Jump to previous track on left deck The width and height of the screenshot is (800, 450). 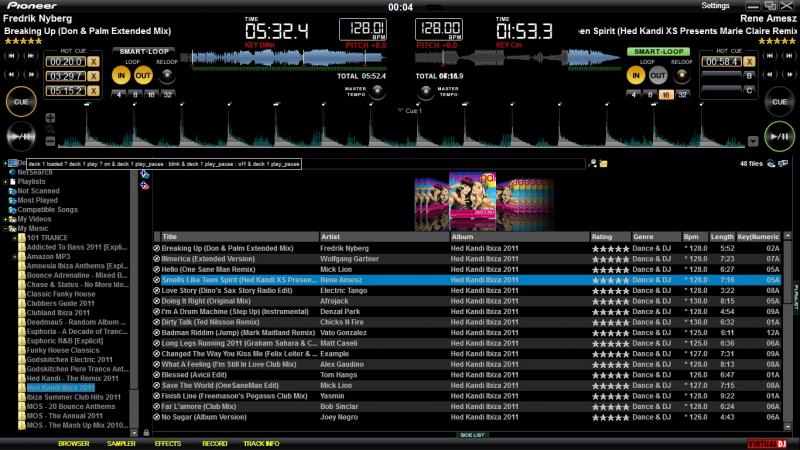[x=12, y=56]
